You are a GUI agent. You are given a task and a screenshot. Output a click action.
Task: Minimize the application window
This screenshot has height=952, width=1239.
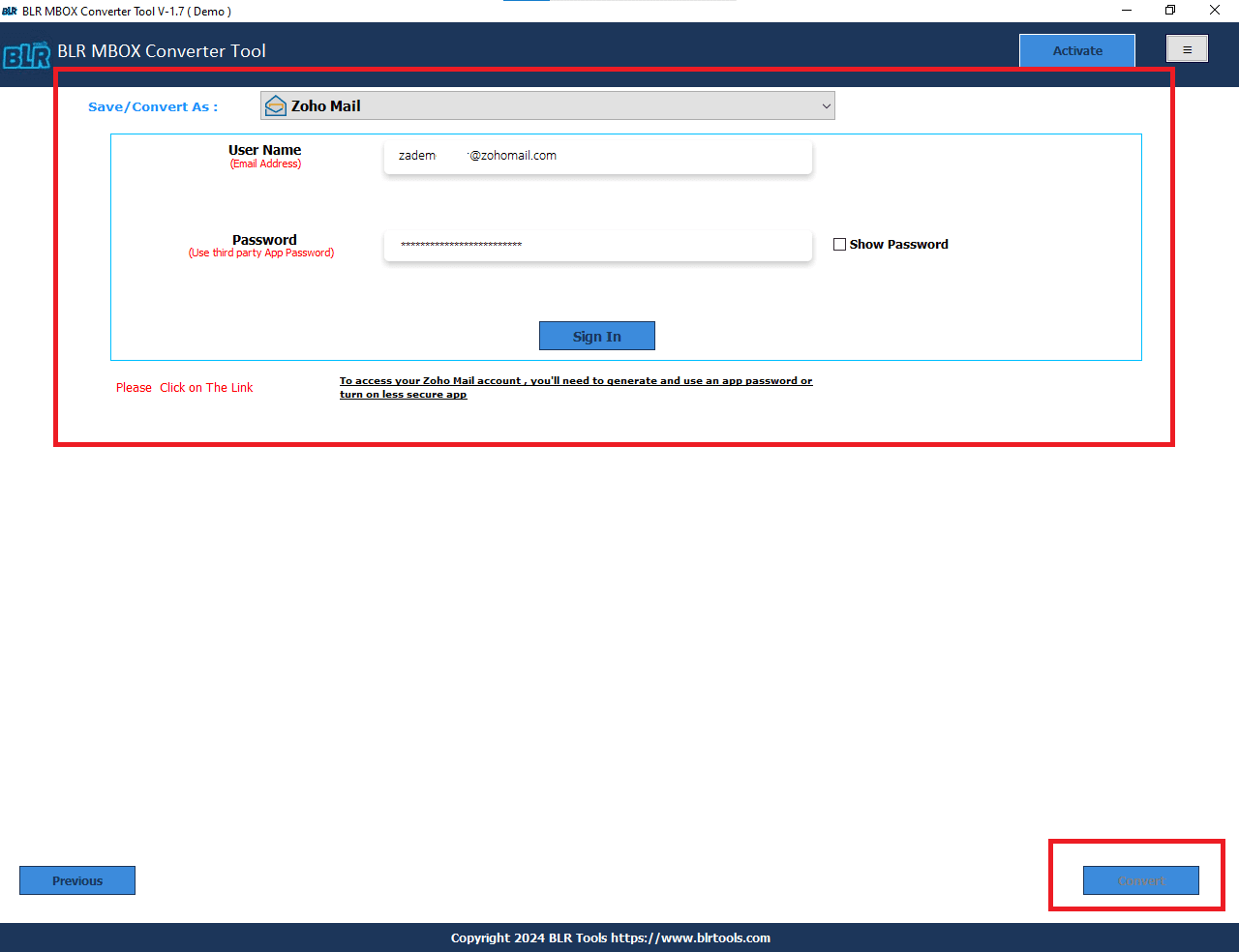(1127, 11)
